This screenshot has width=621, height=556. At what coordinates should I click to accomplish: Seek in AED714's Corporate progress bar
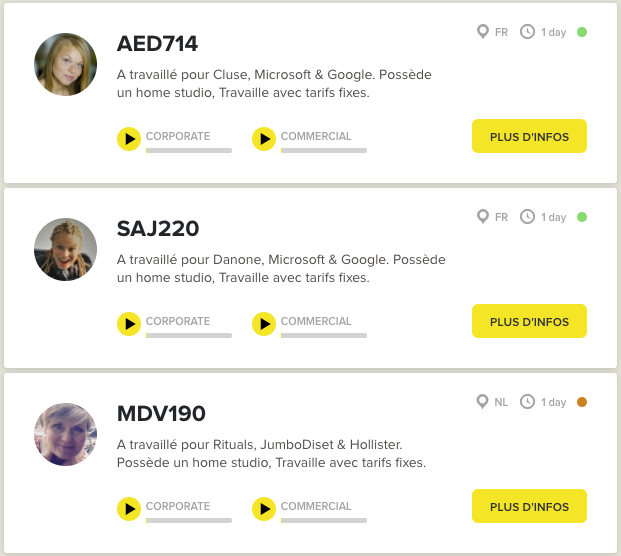(189, 150)
